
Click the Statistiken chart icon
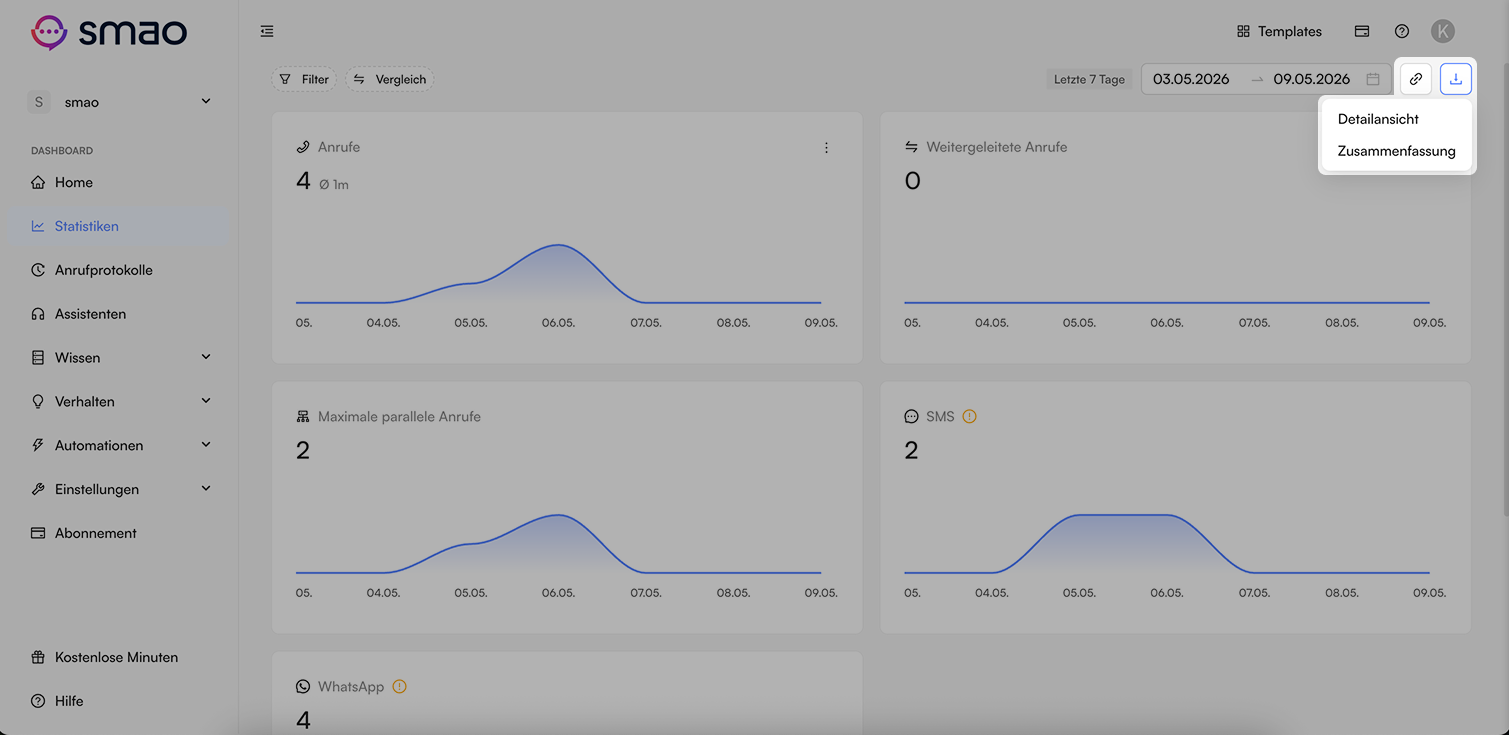[x=38, y=226]
